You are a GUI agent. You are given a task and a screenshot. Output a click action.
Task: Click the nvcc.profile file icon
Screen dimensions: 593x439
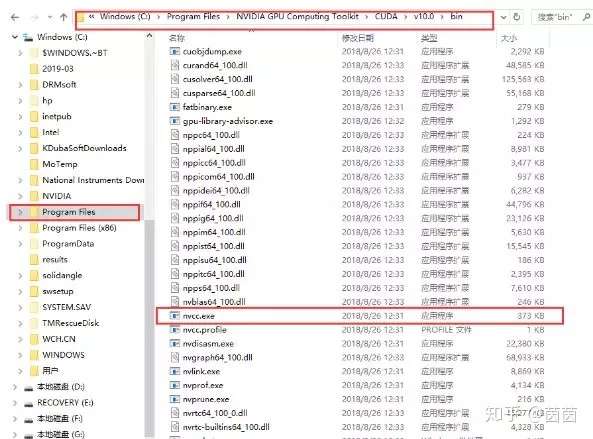pos(174,329)
